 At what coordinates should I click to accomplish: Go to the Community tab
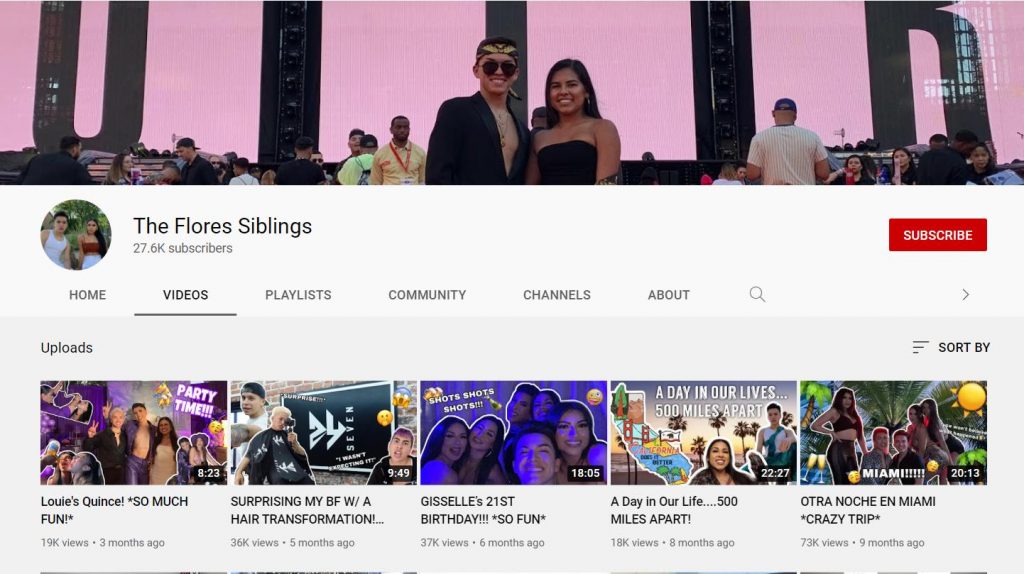pyautogui.click(x=427, y=295)
